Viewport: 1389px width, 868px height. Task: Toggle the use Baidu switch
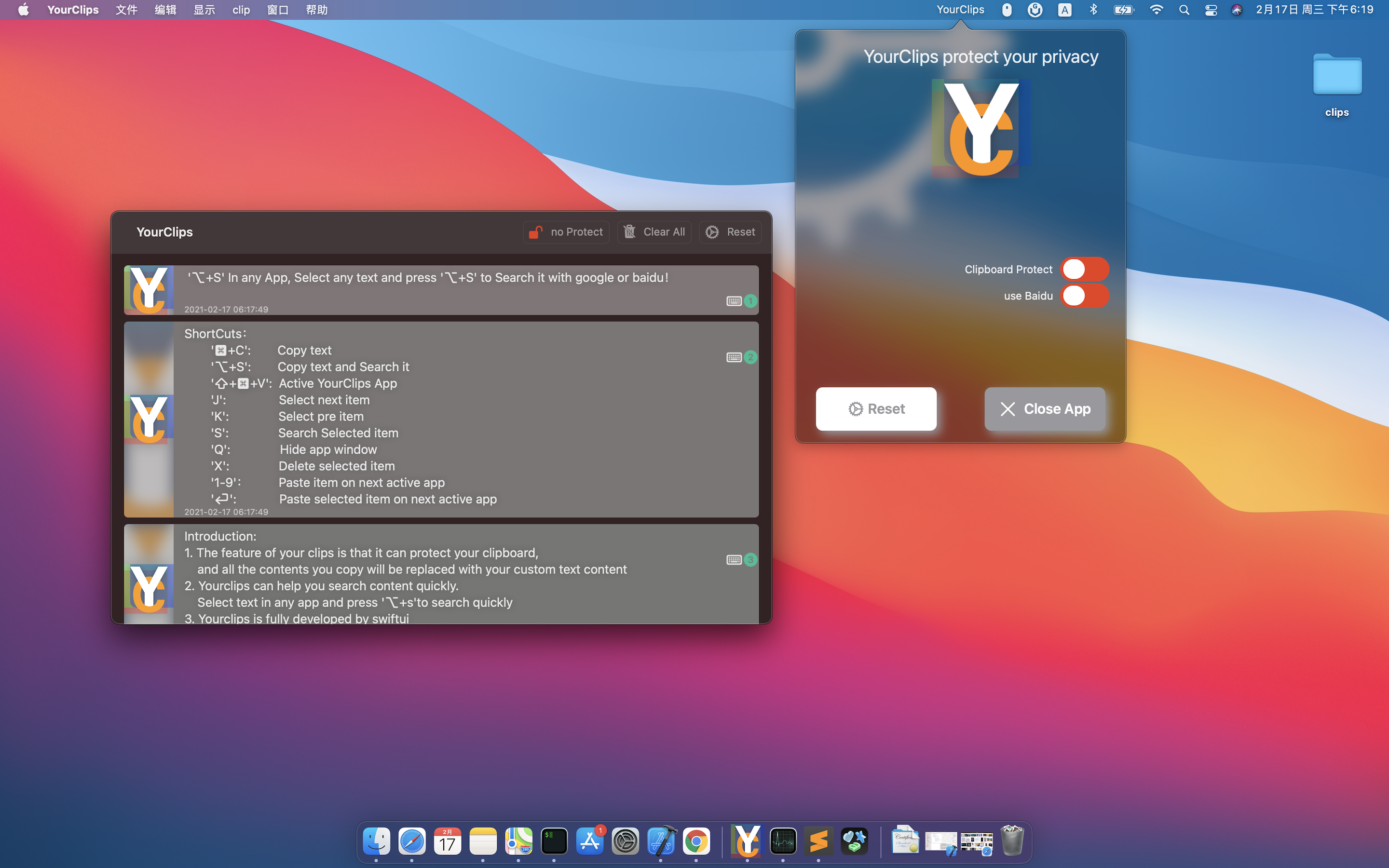[x=1084, y=296]
